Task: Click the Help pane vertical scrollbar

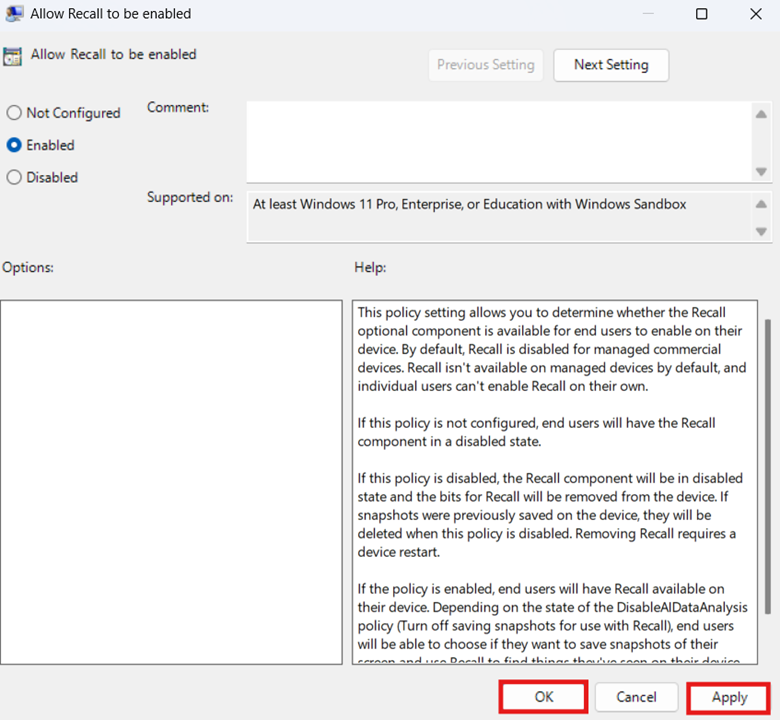Action: point(767,450)
